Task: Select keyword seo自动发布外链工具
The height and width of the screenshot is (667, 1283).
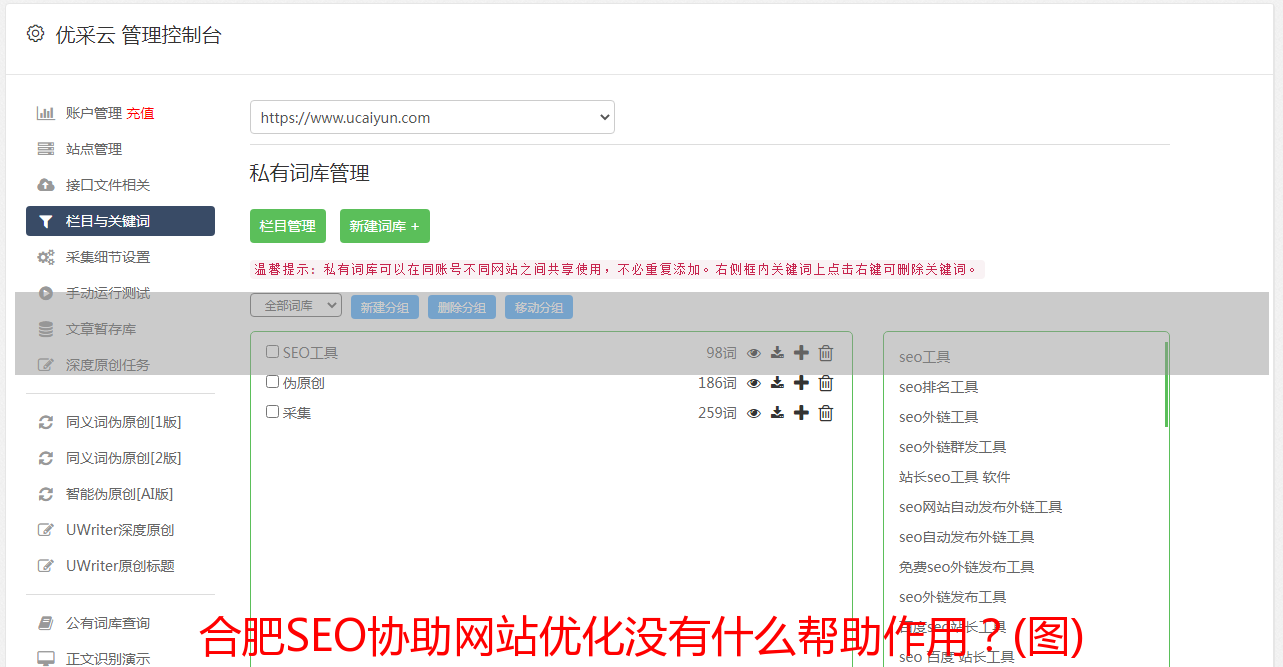Action: (966, 537)
